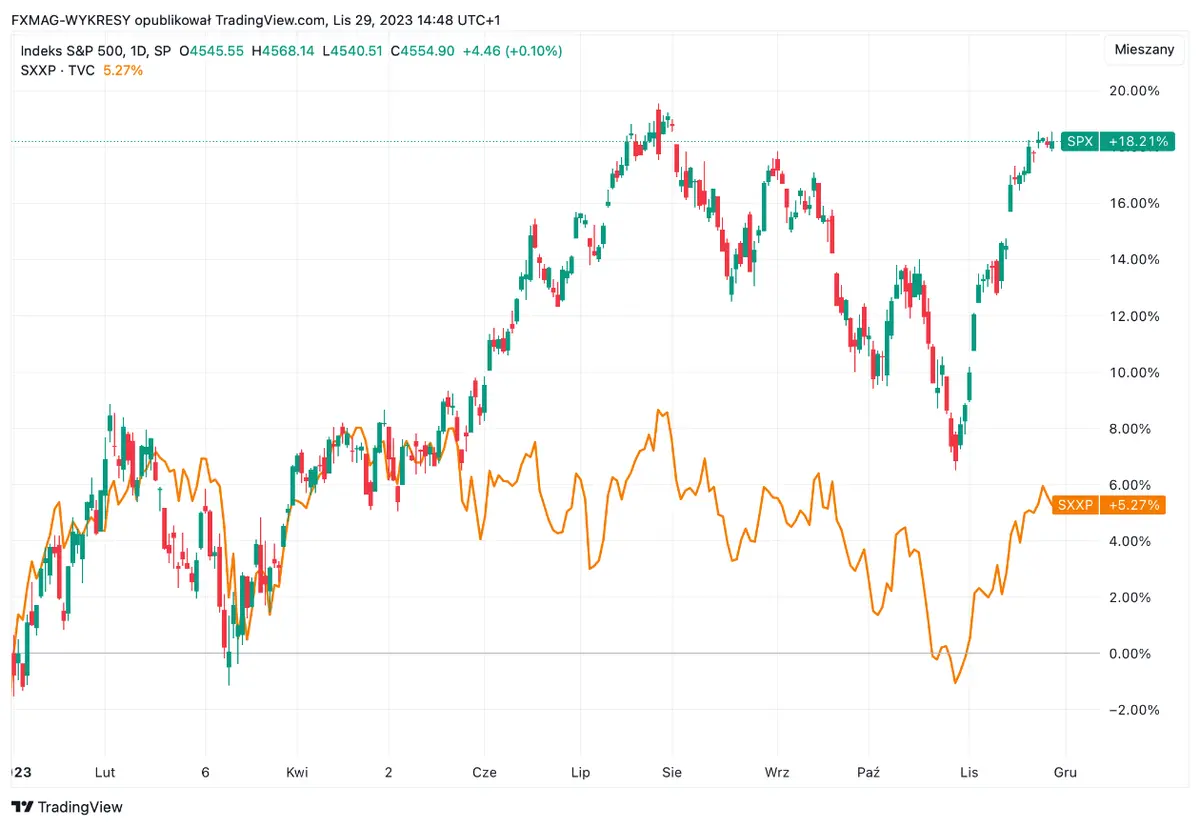
Task: Click the Gru month marker on time axis
Action: [x=1064, y=773]
